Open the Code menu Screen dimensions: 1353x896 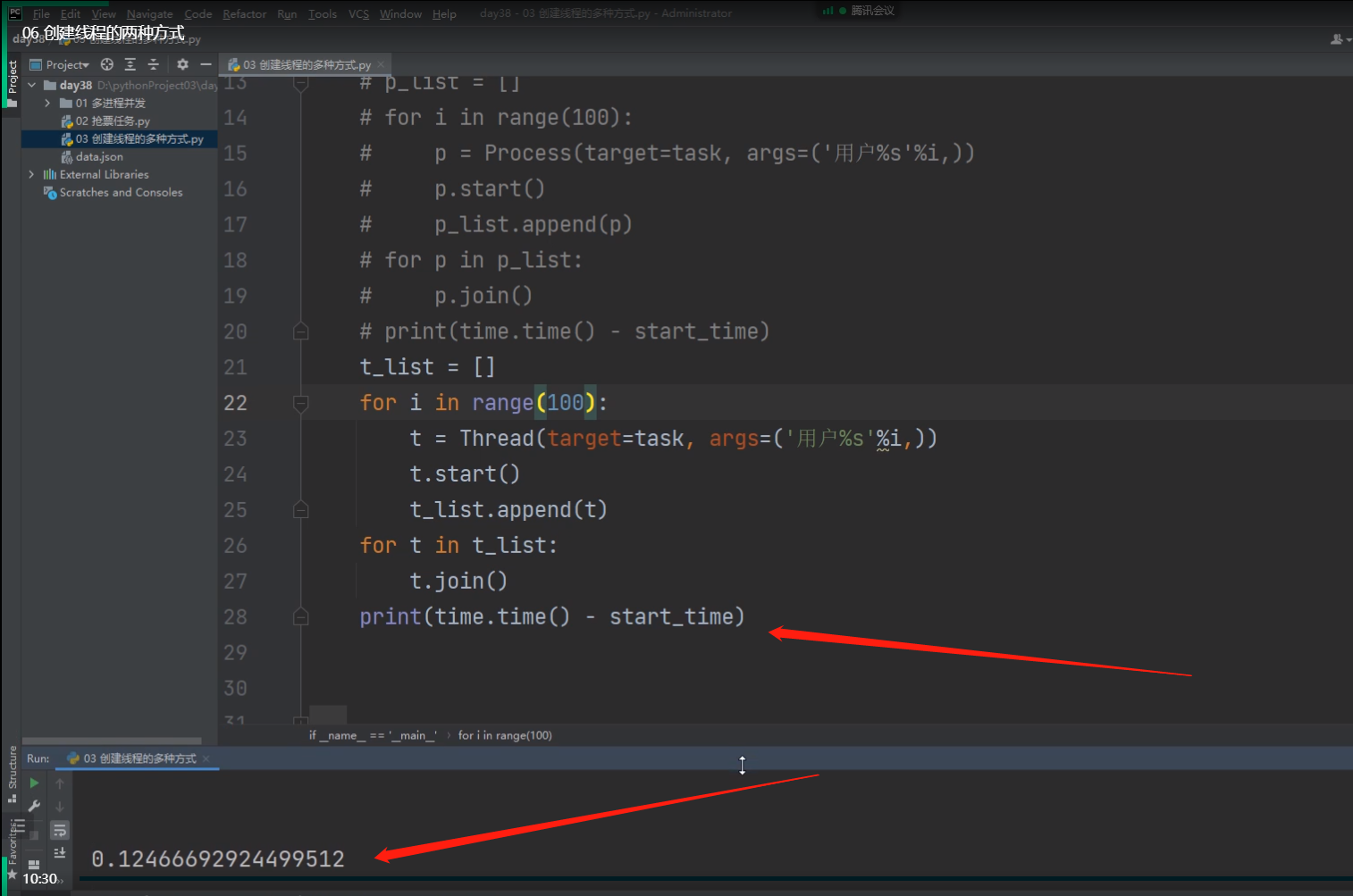click(198, 14)
